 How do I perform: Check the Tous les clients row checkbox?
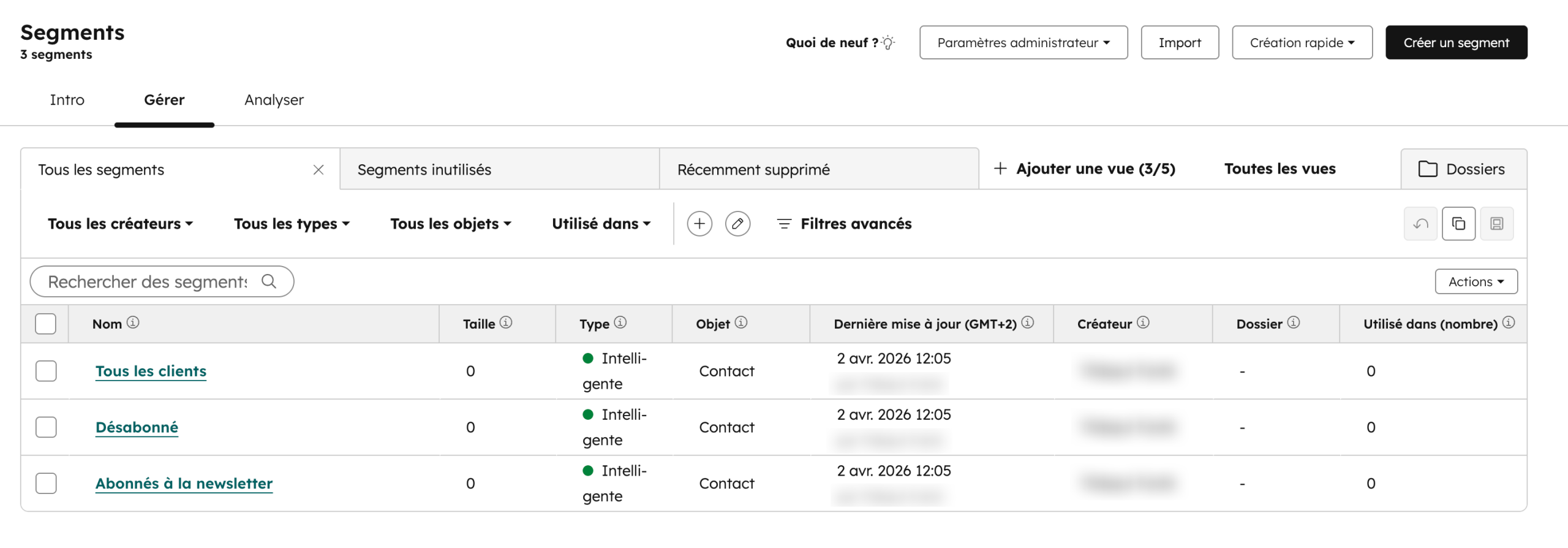[45, 371]
